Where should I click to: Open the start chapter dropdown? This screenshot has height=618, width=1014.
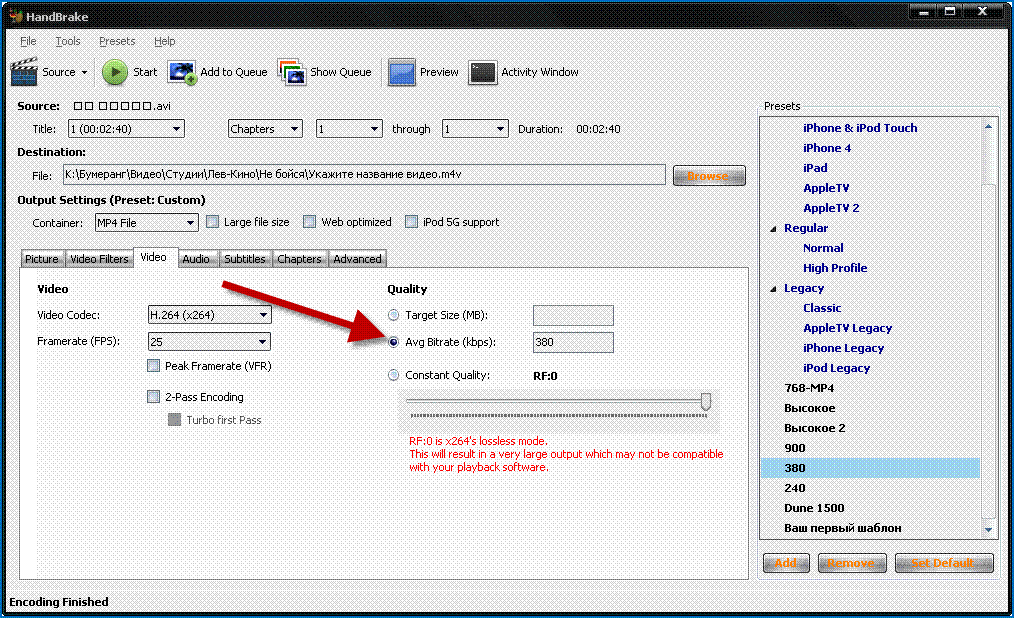pos(349,129)
